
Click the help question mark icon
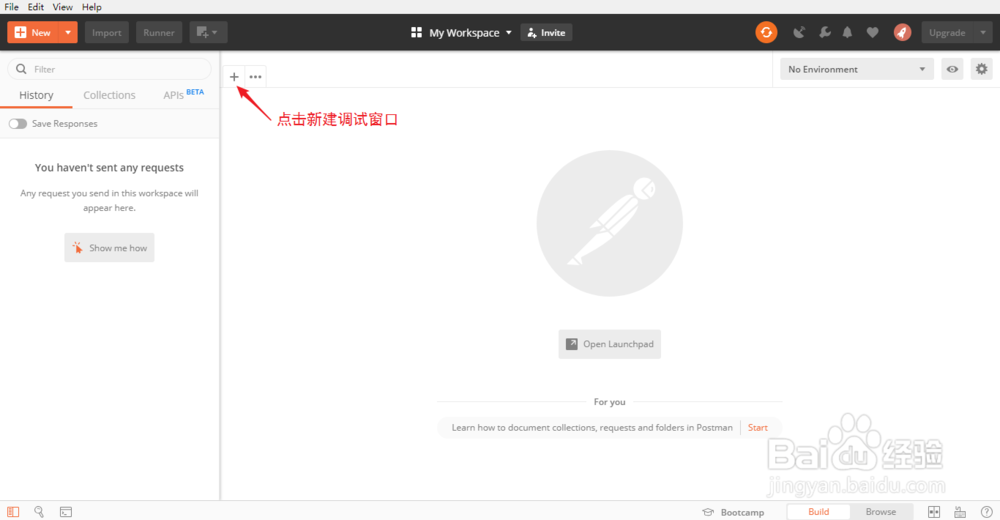pyautogui.click(x=987, y=512)
